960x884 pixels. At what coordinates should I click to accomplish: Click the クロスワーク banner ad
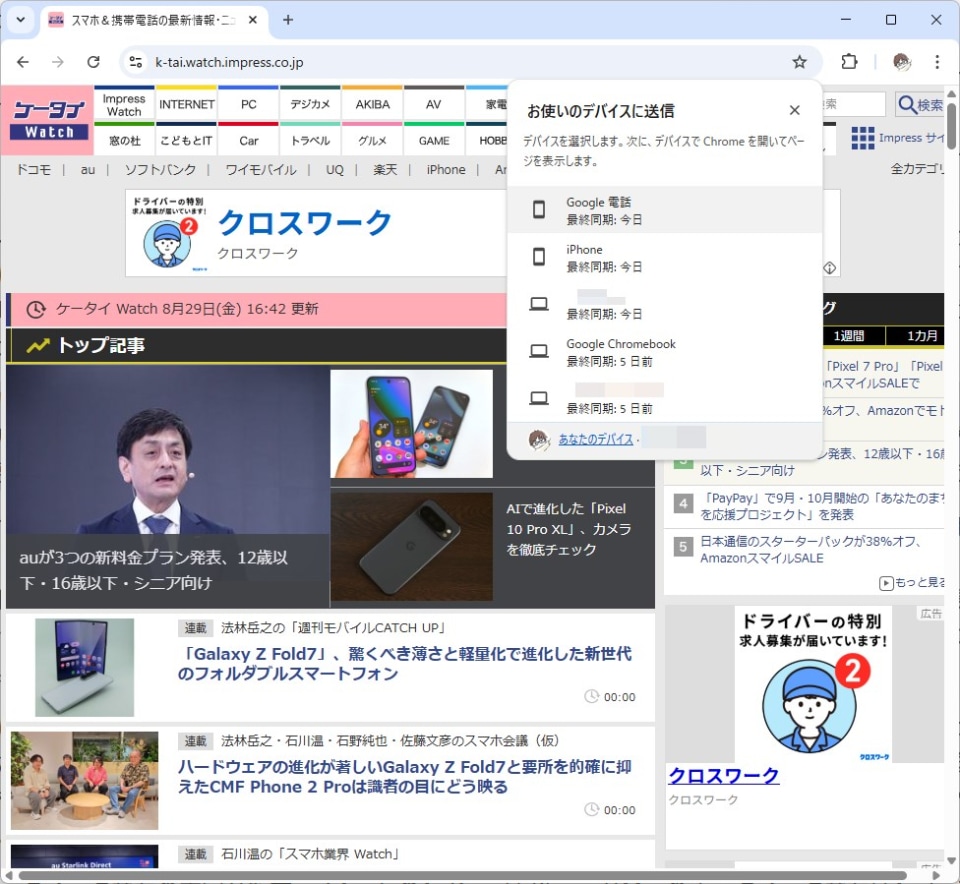coord(316,233)
